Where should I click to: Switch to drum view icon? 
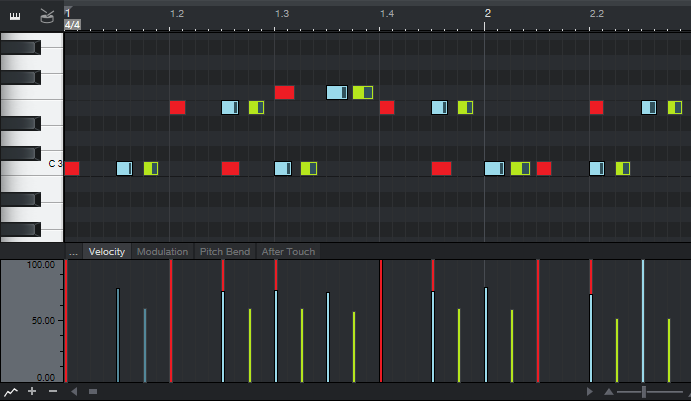pos(47,16)
